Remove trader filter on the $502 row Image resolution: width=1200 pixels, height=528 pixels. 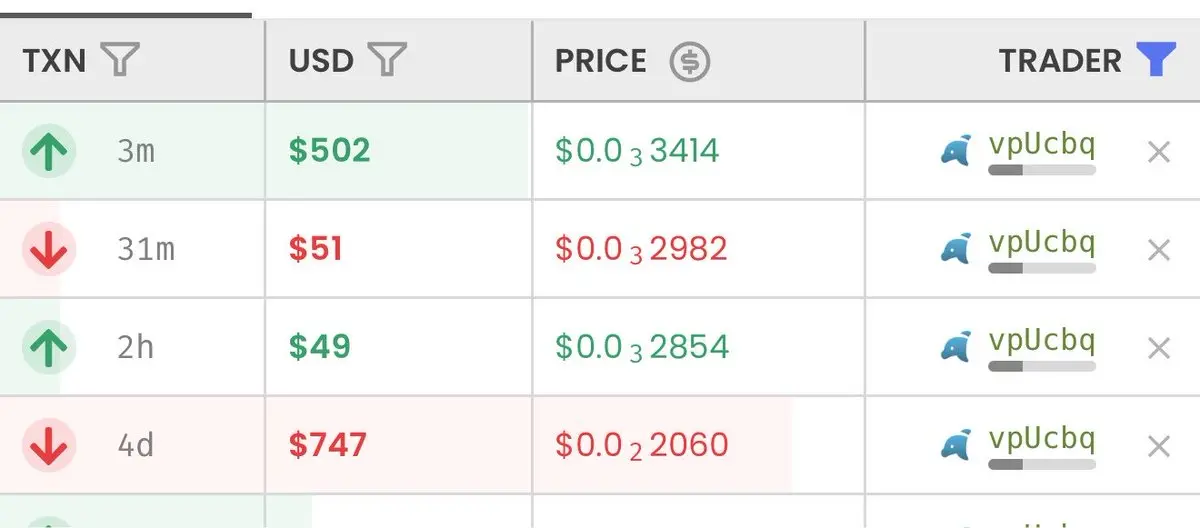tap(1158, 152)
